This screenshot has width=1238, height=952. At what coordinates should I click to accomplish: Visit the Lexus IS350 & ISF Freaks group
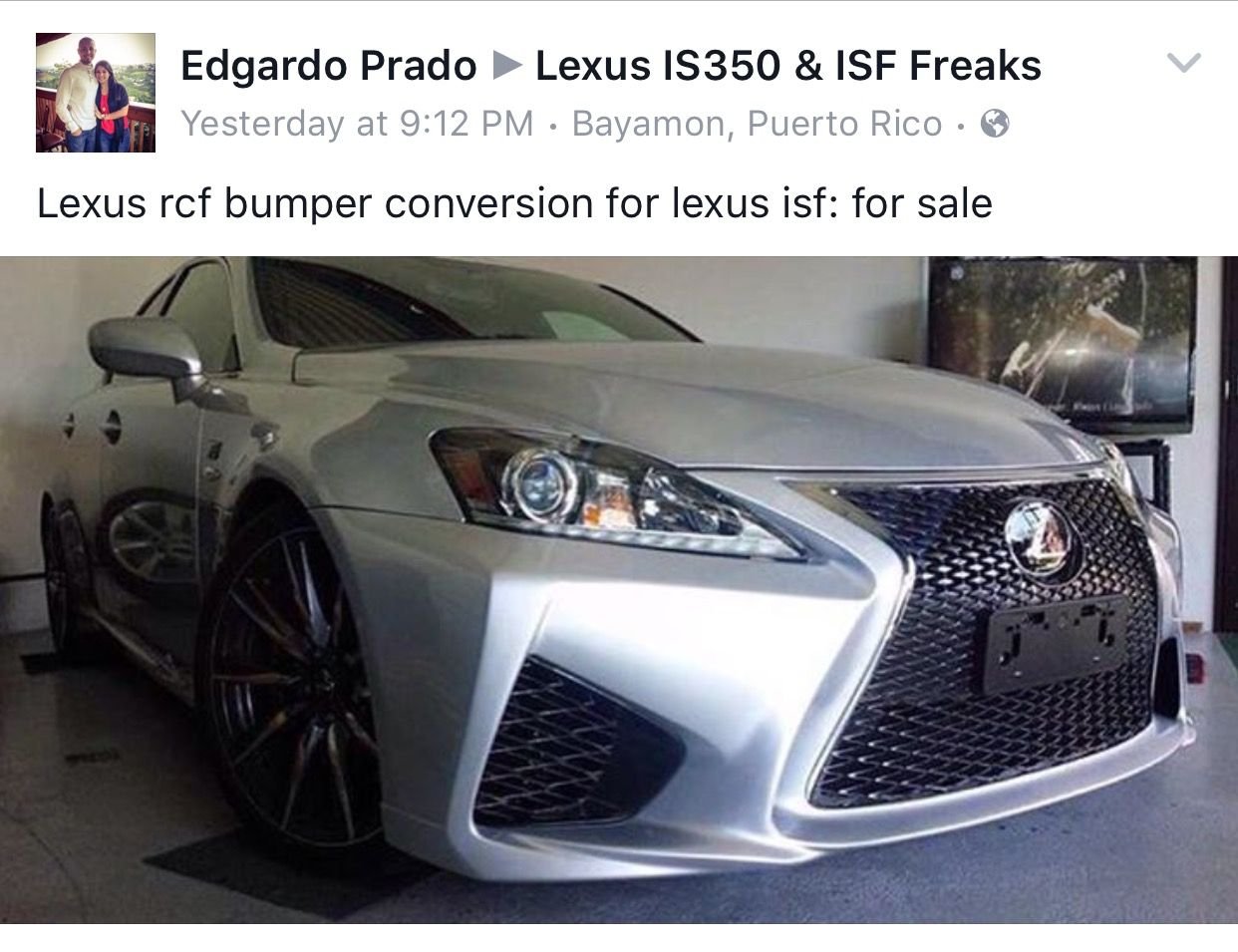788,66
